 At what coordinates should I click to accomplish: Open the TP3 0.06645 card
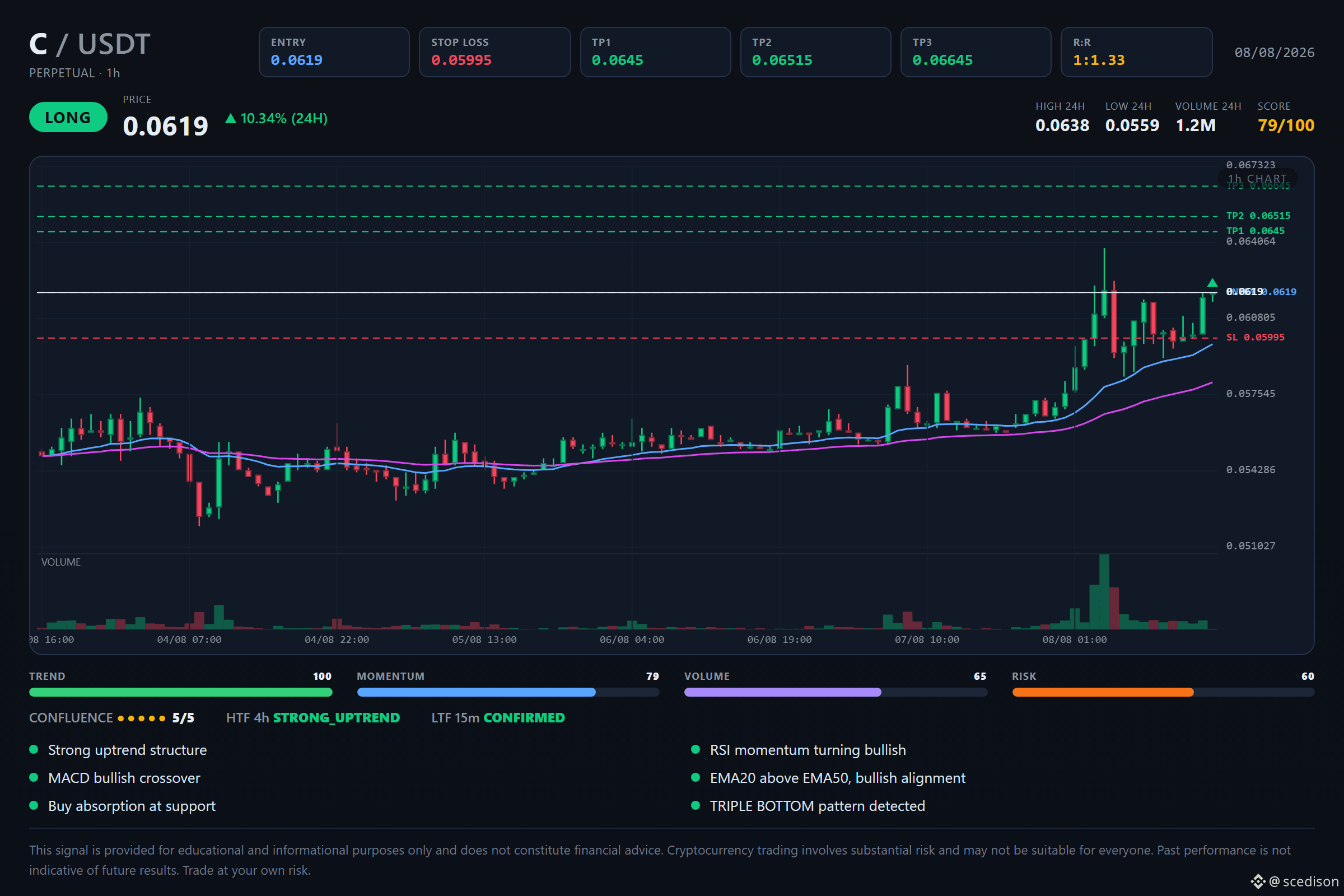click(976, 52)
